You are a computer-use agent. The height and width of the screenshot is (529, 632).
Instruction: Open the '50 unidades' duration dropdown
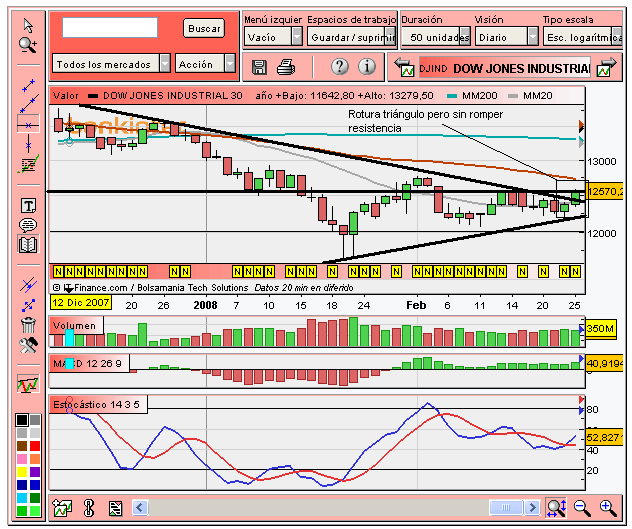436,37
